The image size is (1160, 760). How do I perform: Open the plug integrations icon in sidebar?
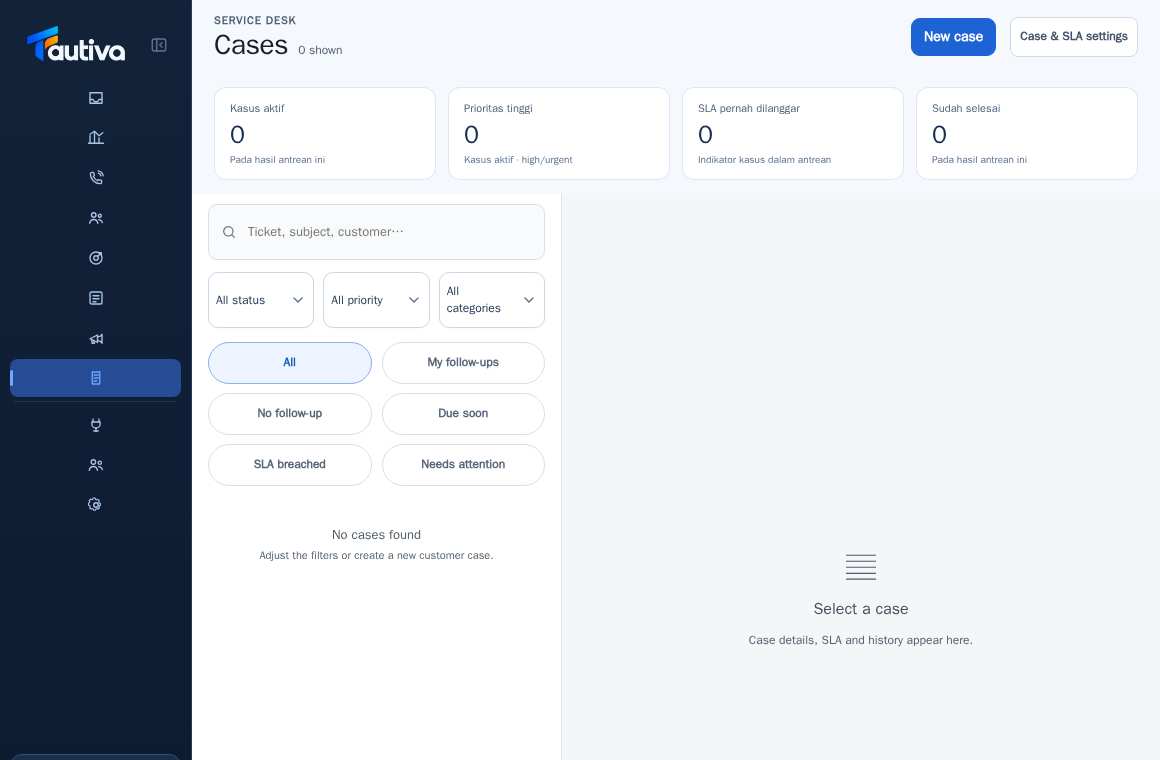(x=95, y=425)
